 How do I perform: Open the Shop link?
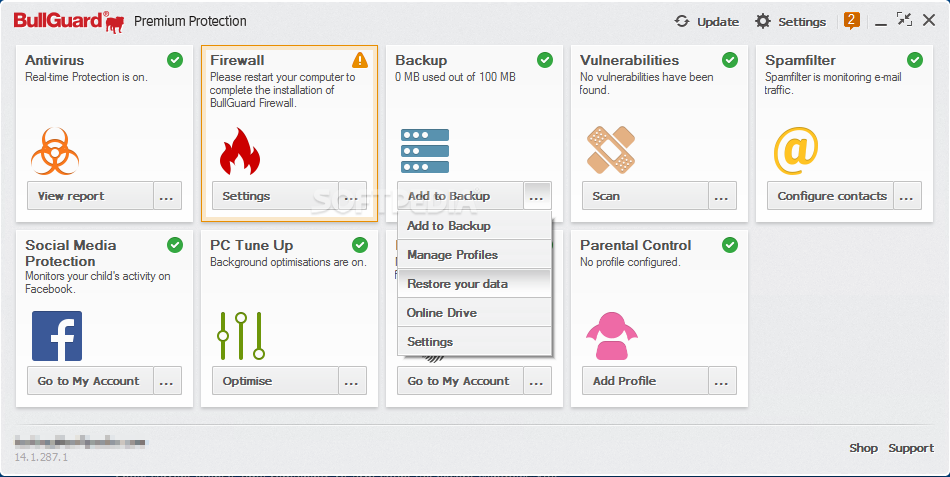tap(863, 448)
